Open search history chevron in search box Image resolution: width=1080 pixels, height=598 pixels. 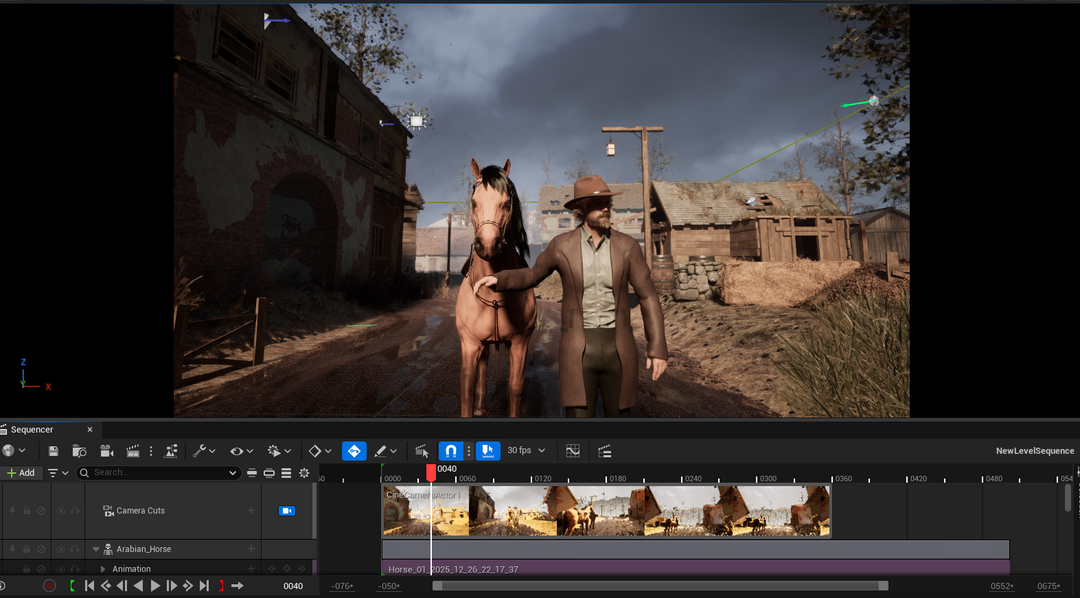(232, 473)
